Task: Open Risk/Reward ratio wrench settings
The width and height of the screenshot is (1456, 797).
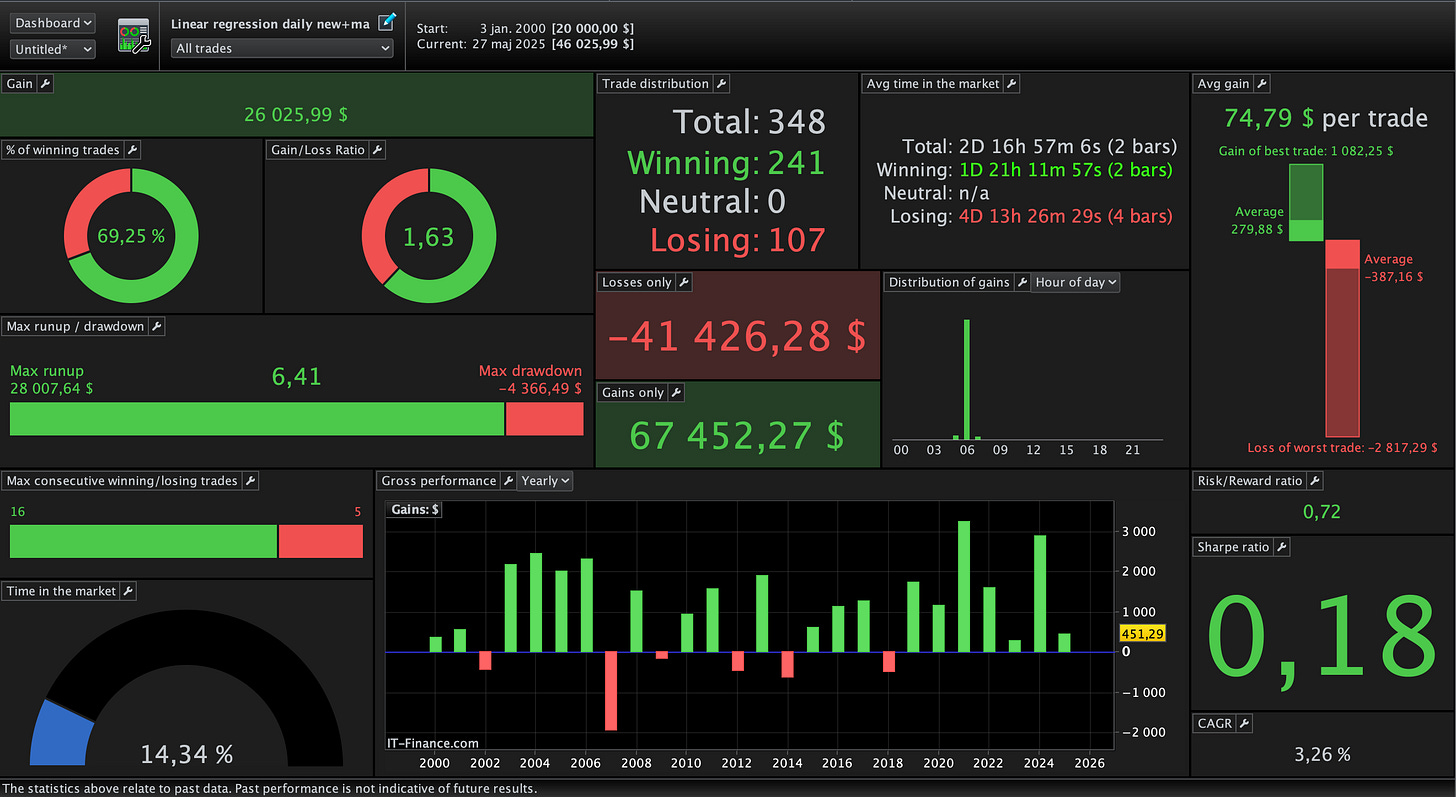Action: 1314,481
